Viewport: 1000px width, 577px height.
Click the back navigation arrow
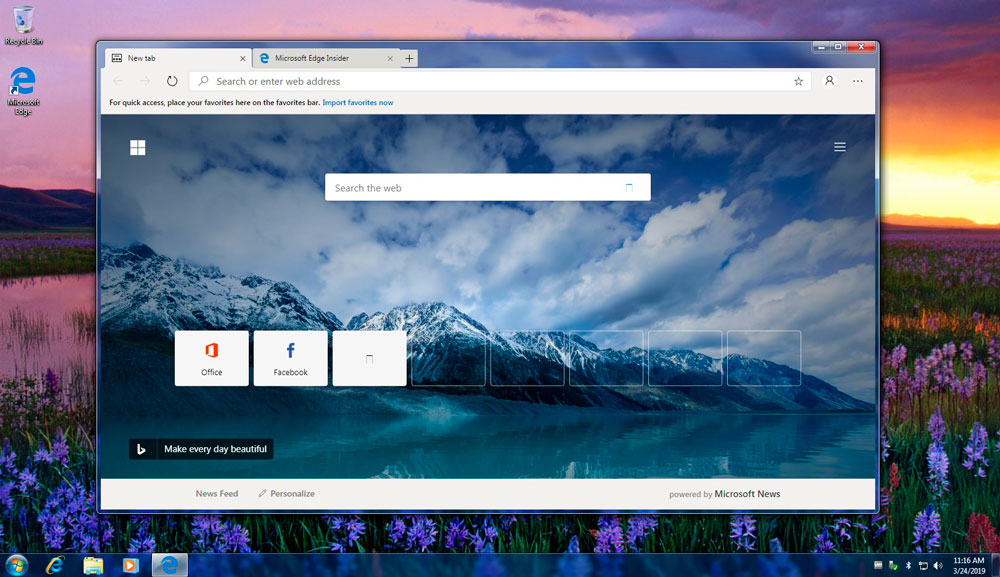click(x=118, y=81)
